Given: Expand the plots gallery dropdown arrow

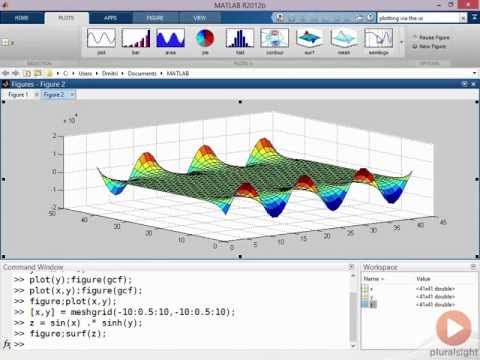Looking at the screenshot, I should pyautogui.click(x=401, y=42).
